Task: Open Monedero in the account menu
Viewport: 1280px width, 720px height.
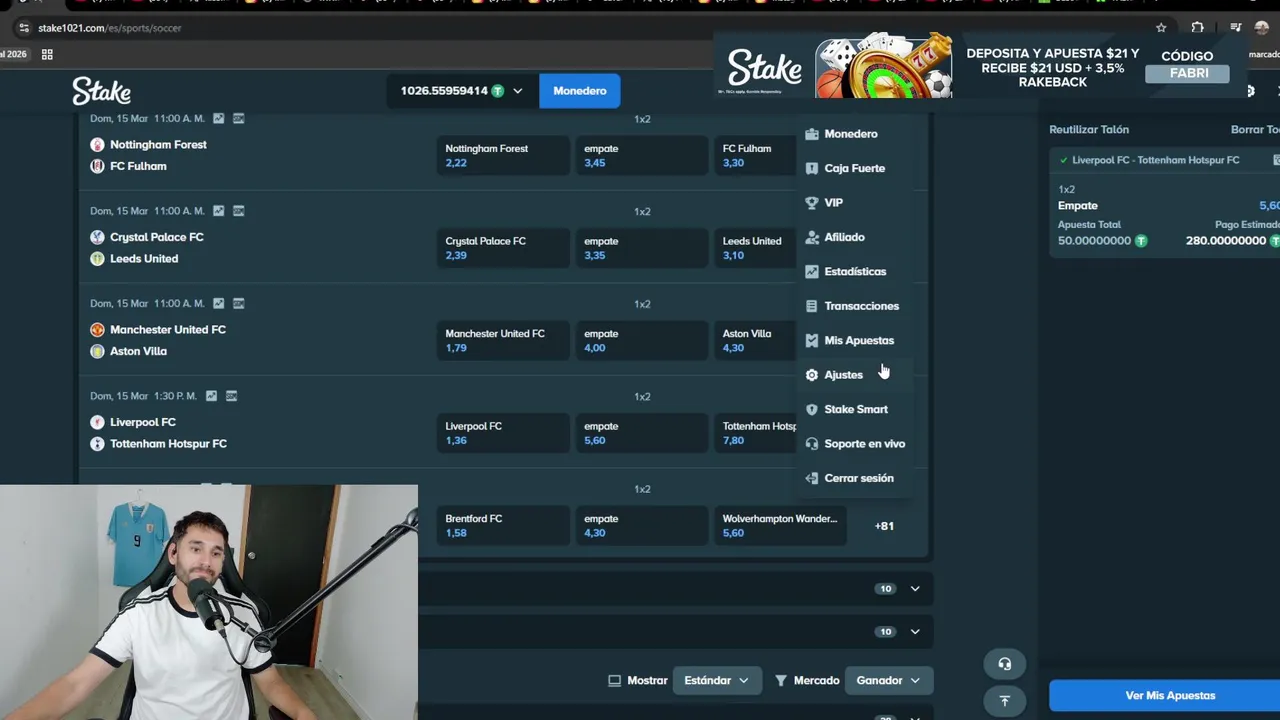Action: pos(850,134)
